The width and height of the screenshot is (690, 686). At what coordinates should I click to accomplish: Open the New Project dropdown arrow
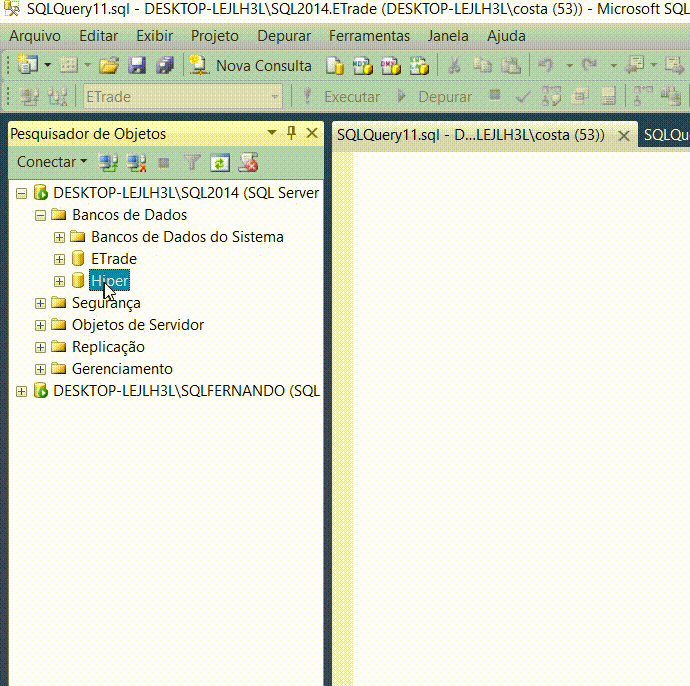[x=48, y=66]
